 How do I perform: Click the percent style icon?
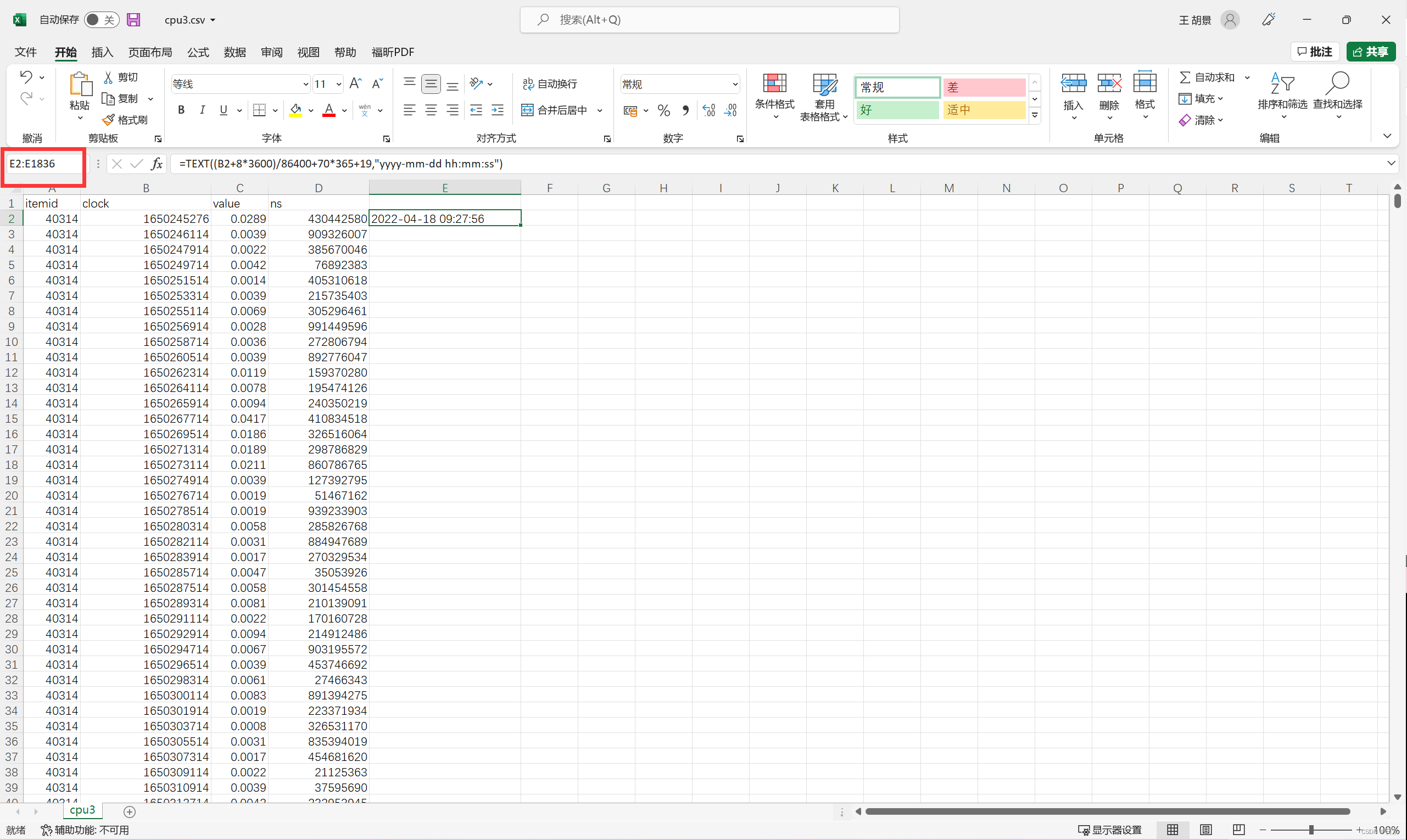[x=663, y=110]
